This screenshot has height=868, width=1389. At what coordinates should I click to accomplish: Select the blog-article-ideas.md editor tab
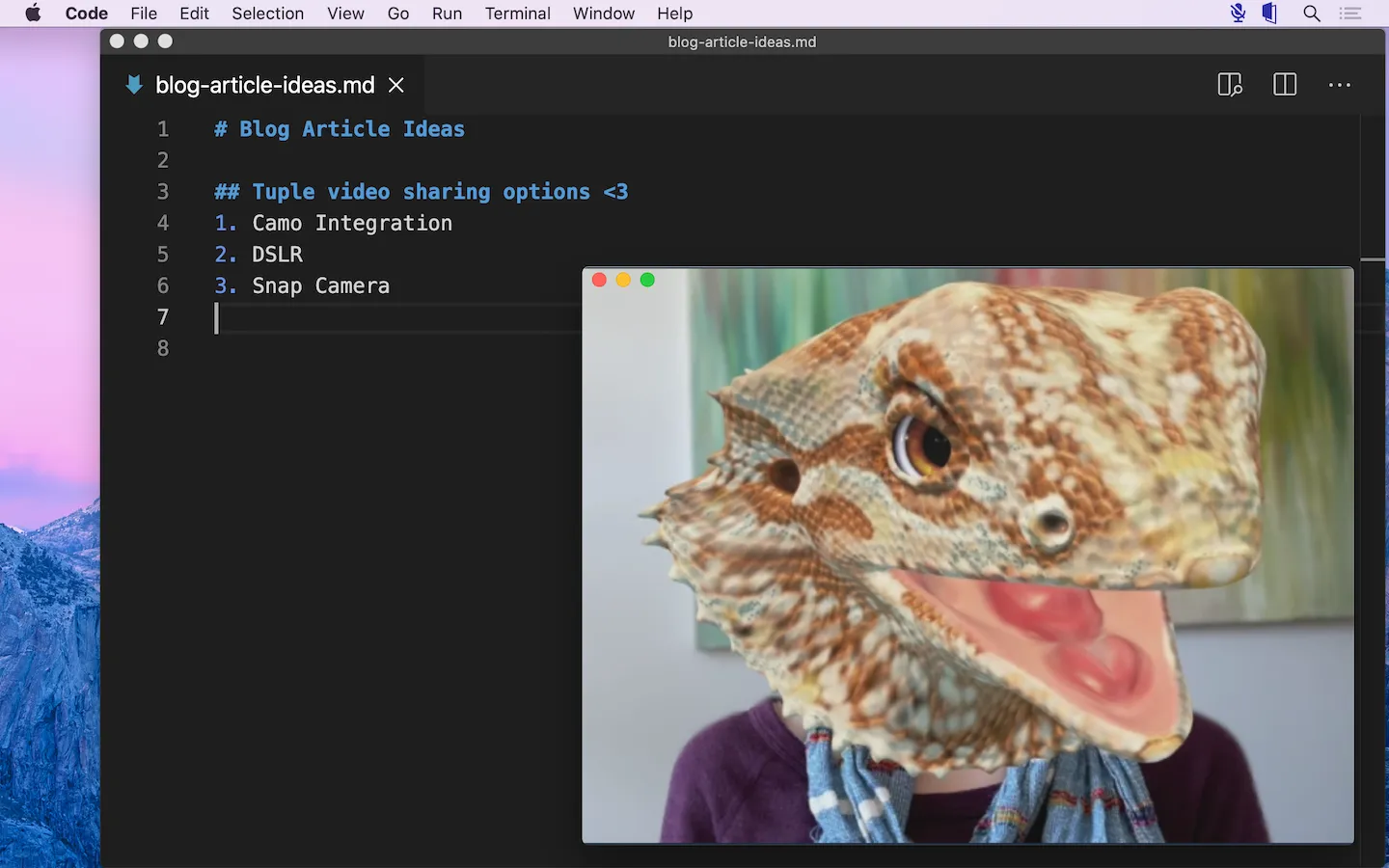265,85
